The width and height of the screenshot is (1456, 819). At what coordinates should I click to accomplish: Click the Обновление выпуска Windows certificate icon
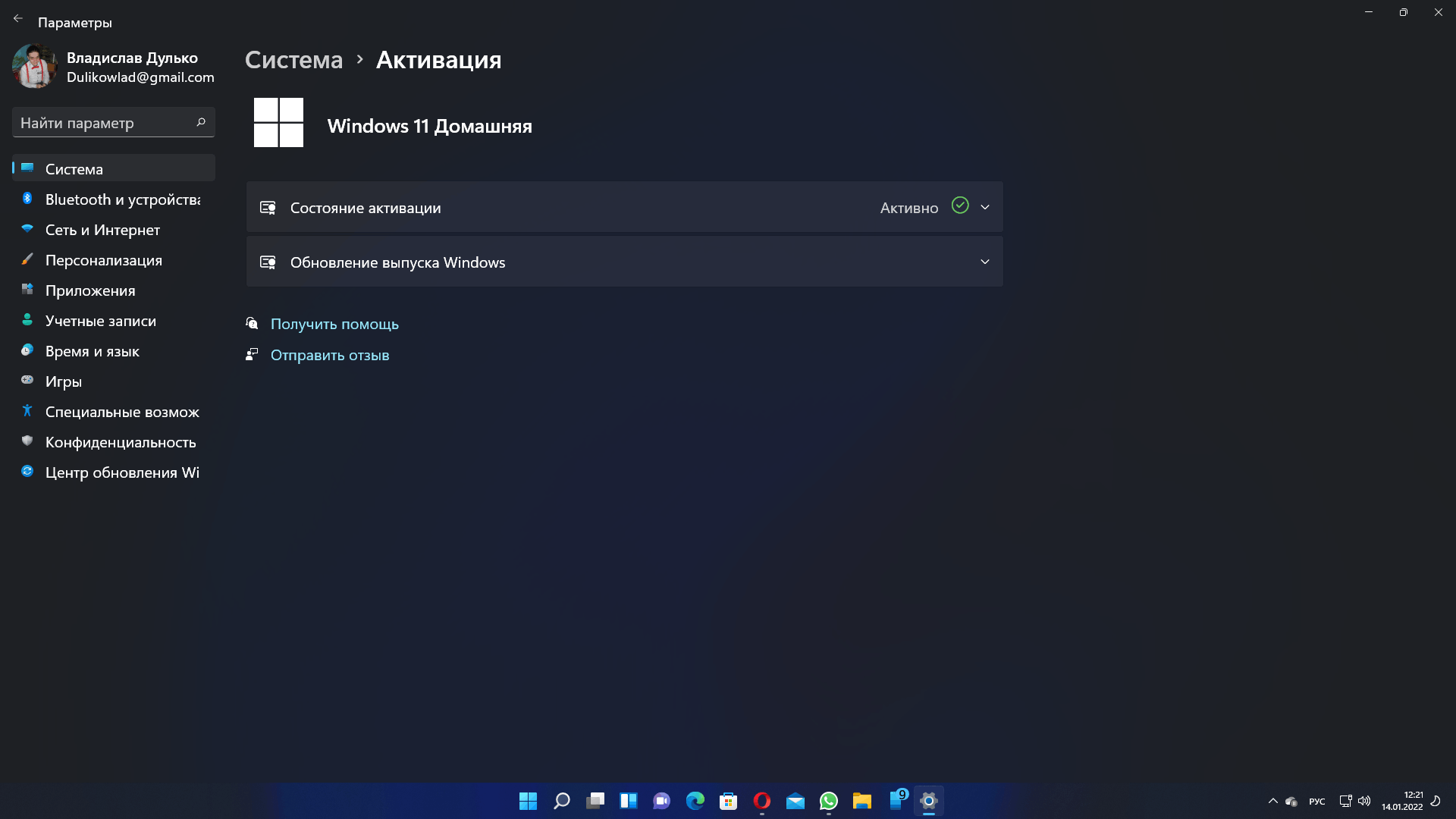pos(268,262)
